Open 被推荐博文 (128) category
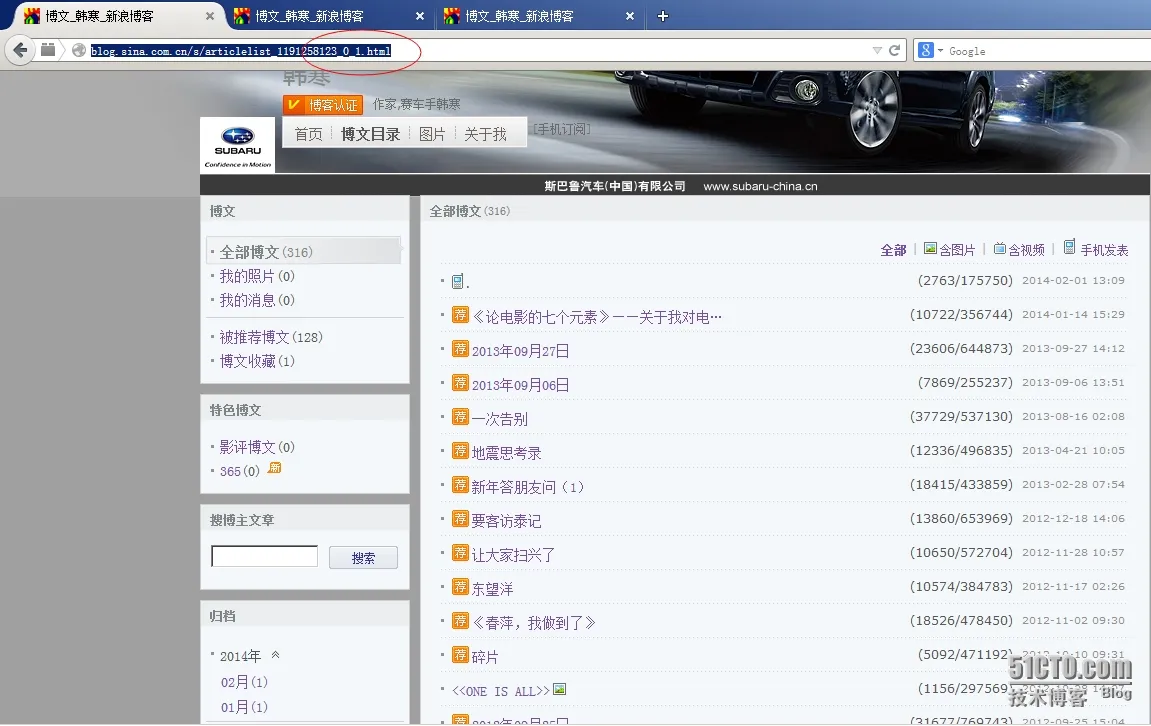The height and width of the screenshot is (726, 1151). [x=271, y=337]
